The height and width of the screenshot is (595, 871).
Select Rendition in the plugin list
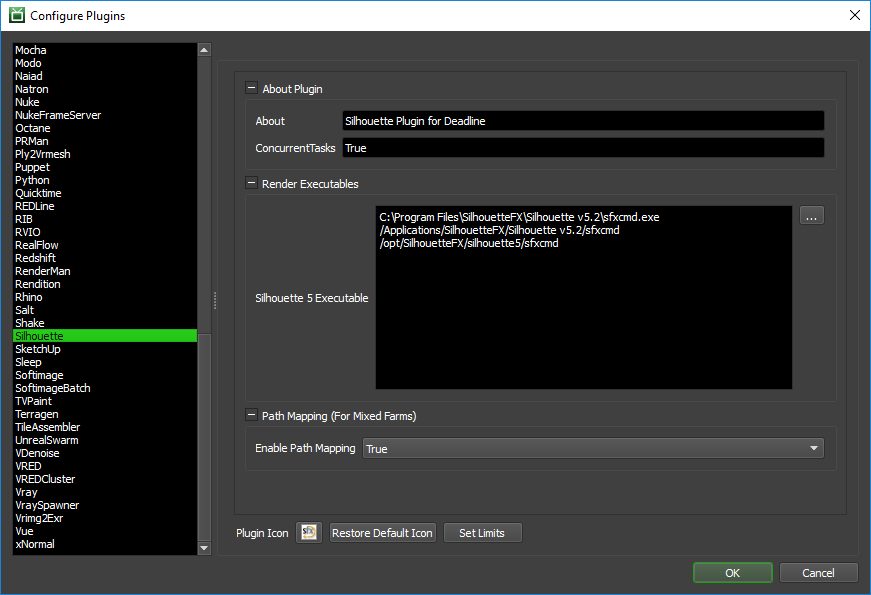105,284
